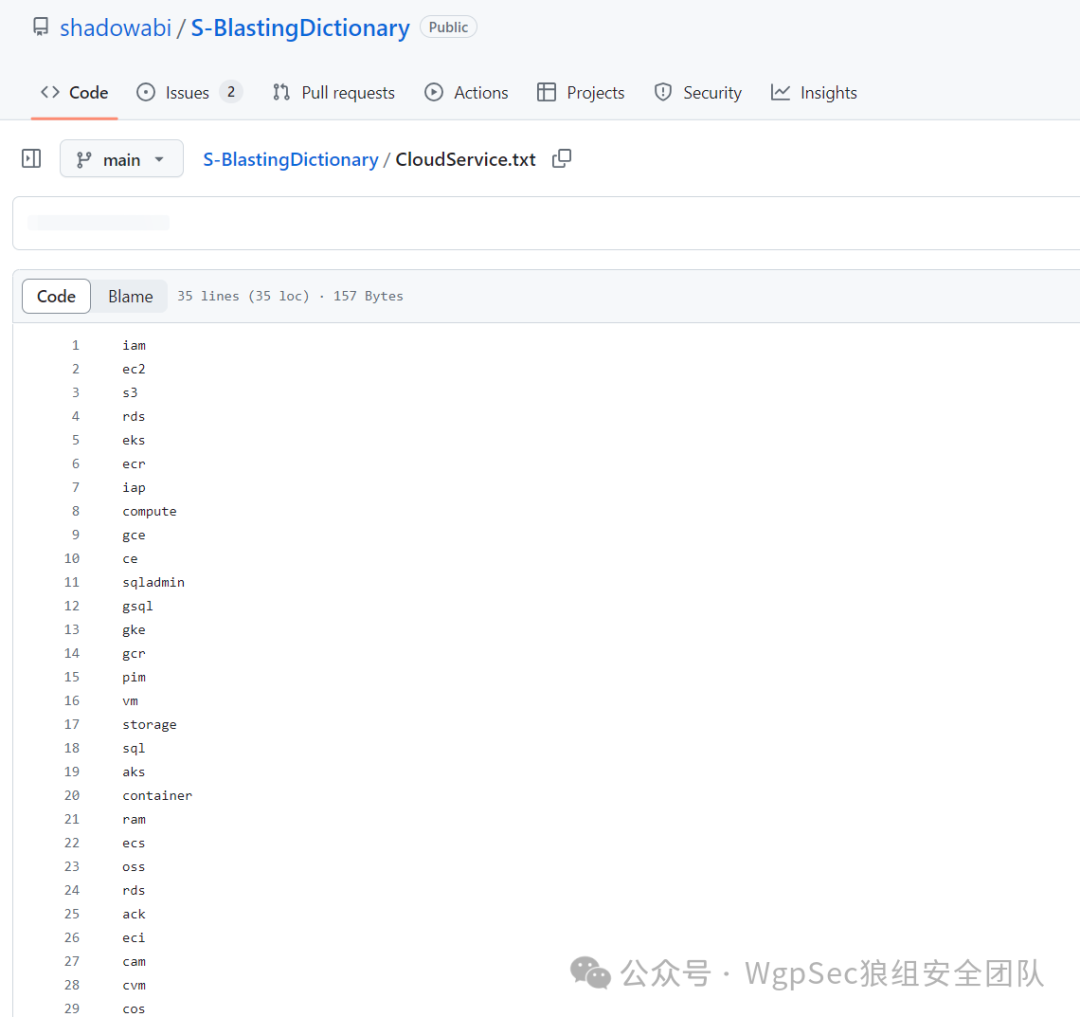This screenshot has width=1080, height=1017.
Task: Click the 'eci' line text
Action: pos(134,938)
